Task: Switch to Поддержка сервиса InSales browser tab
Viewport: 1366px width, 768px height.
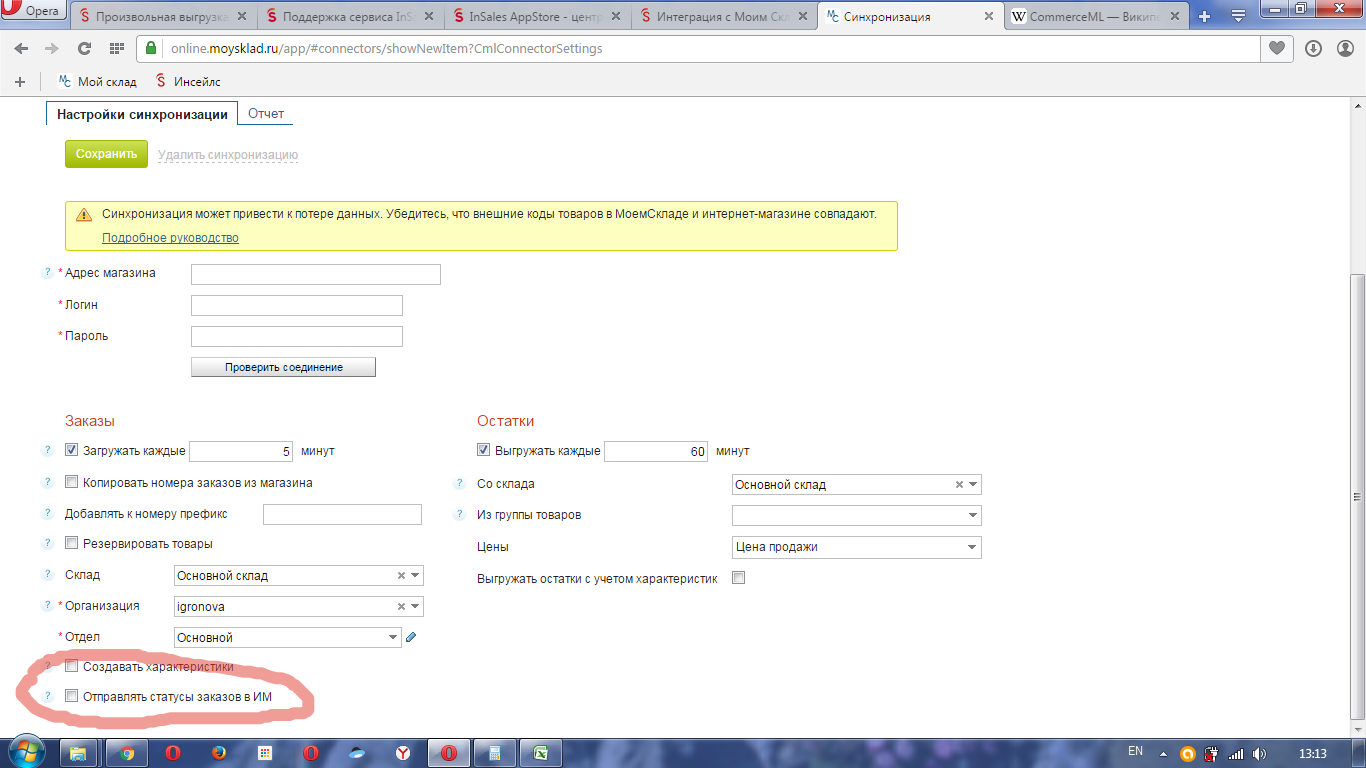Action: [x=349, y=17]
